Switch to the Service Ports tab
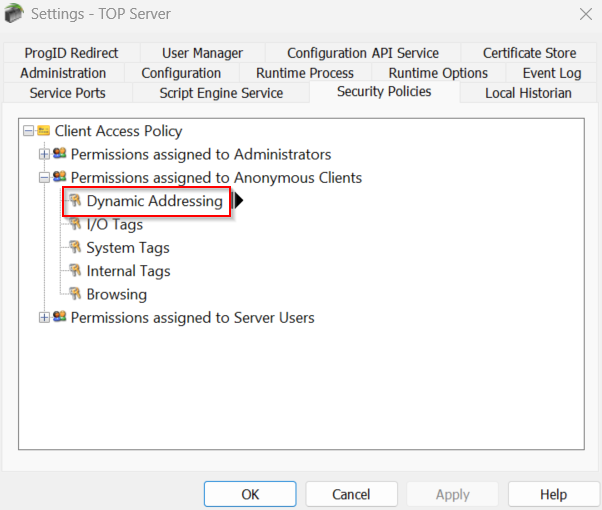This screenshot has width=602, height=510. point(68,93)
